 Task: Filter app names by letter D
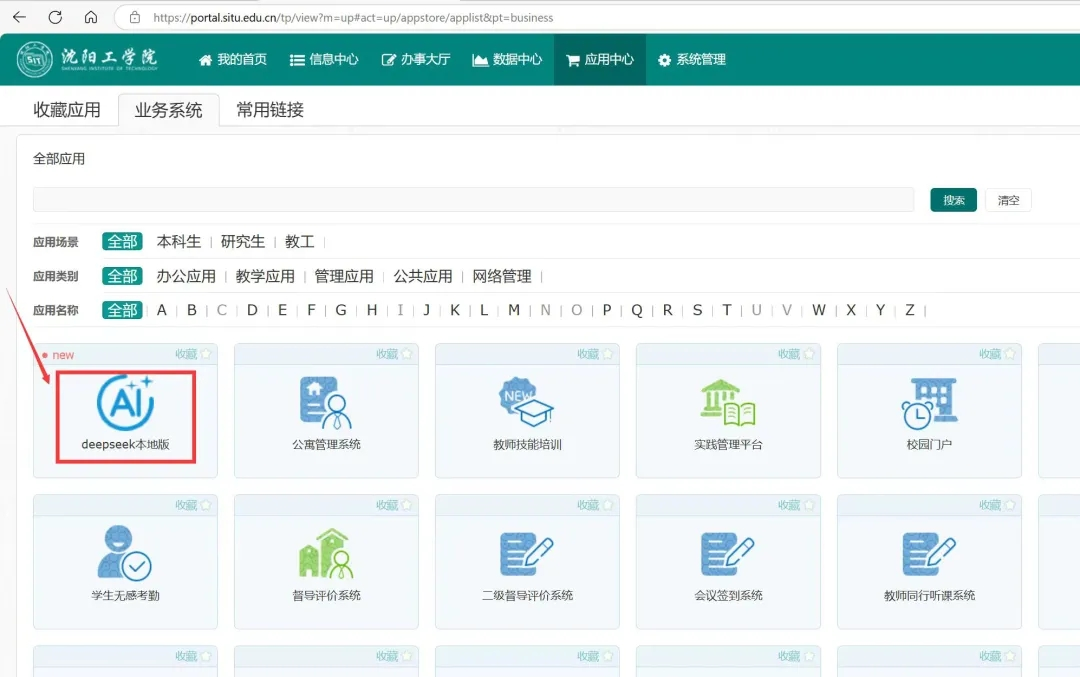(252, 311)
